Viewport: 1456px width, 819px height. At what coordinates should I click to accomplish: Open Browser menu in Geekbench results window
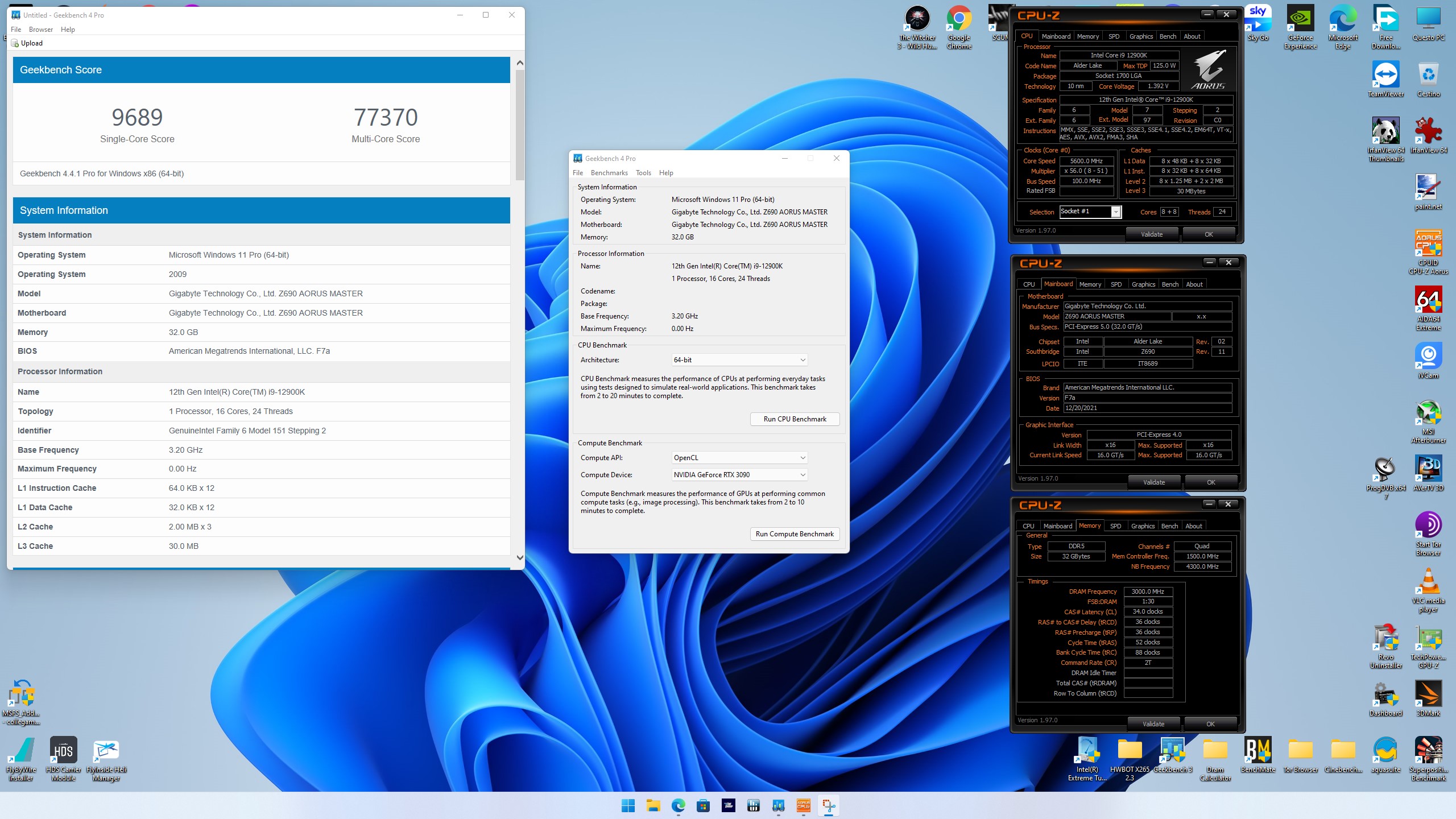point(41,30)
